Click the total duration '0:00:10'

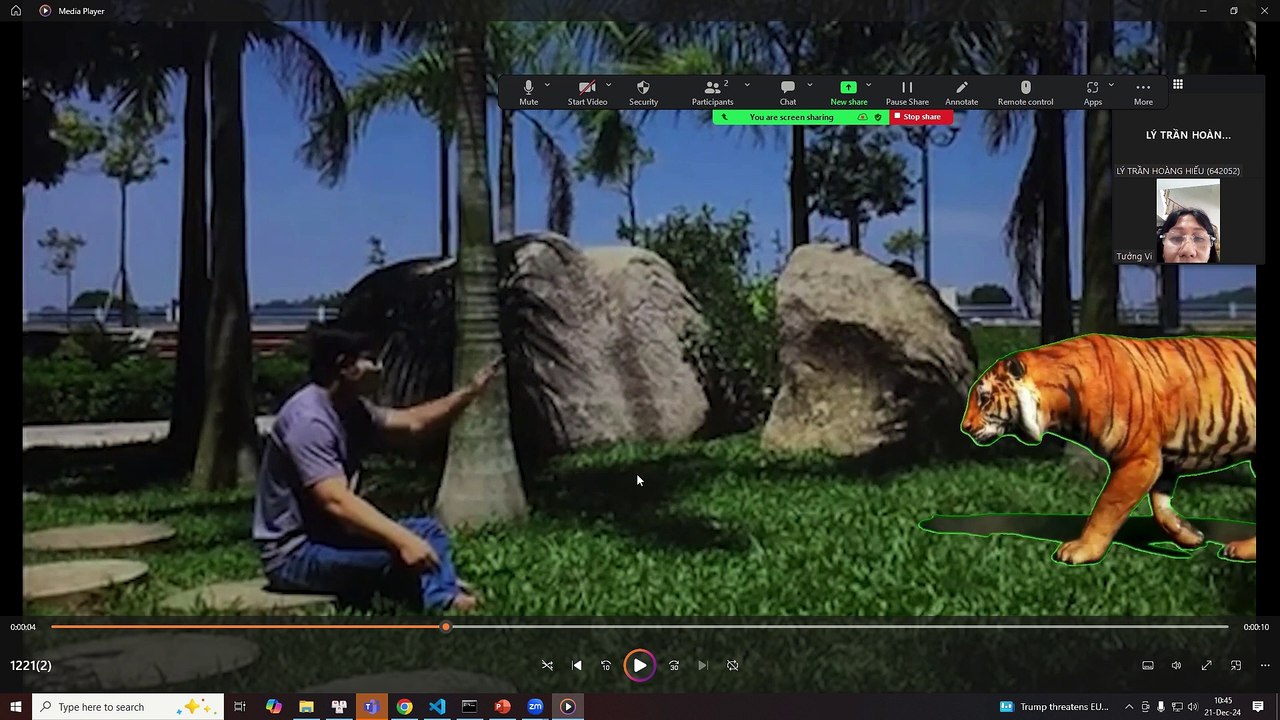click(x=1256, y=627)
